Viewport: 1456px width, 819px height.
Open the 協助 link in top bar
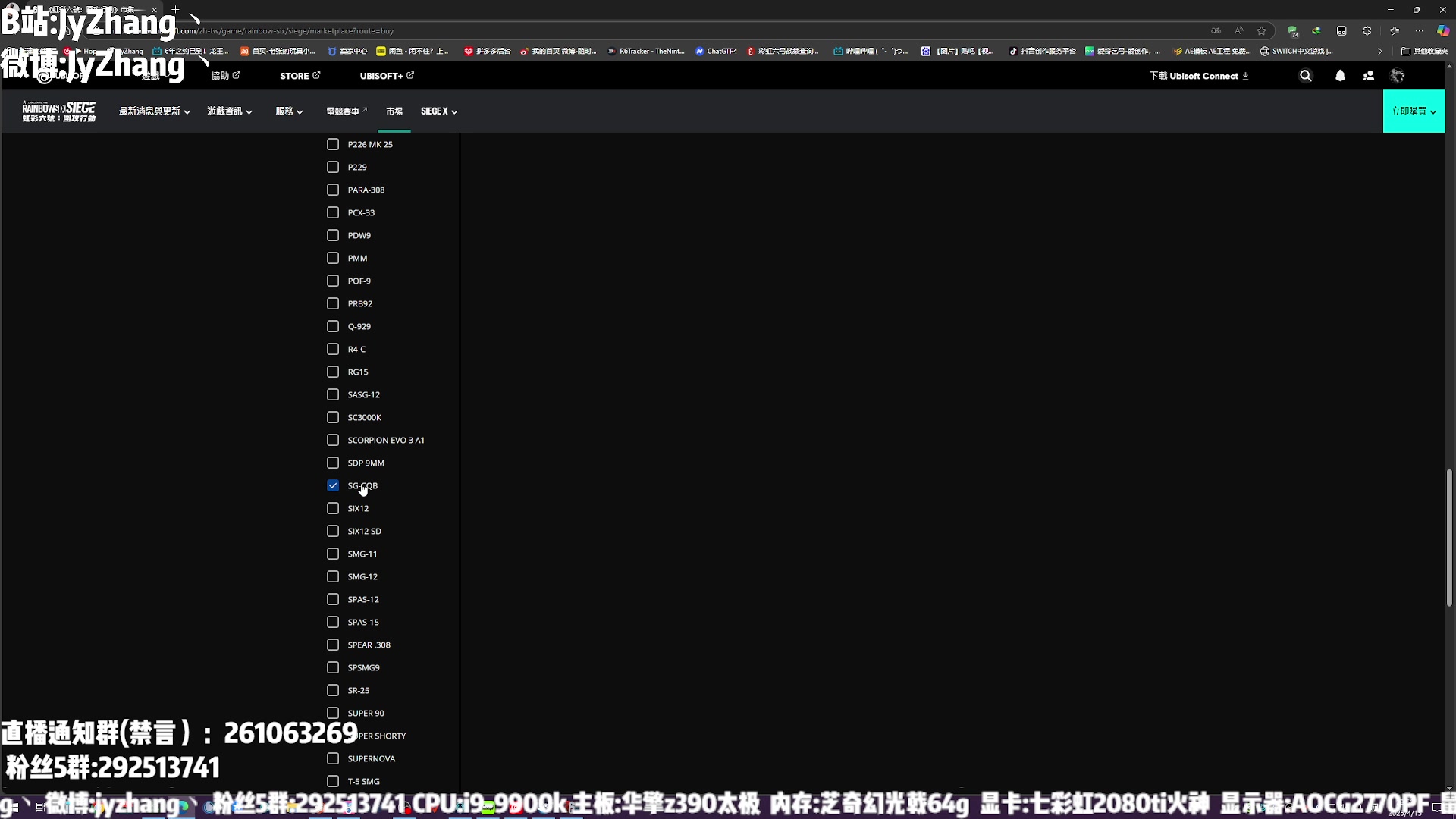tap(225, 76)
